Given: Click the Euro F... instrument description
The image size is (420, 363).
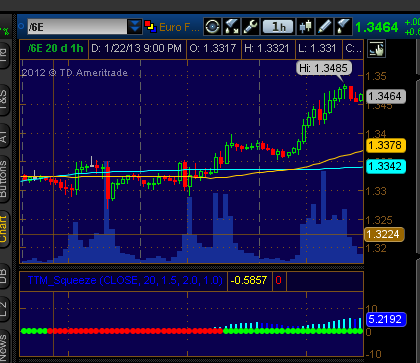Looking at the screenshot, I should point(179,27).
